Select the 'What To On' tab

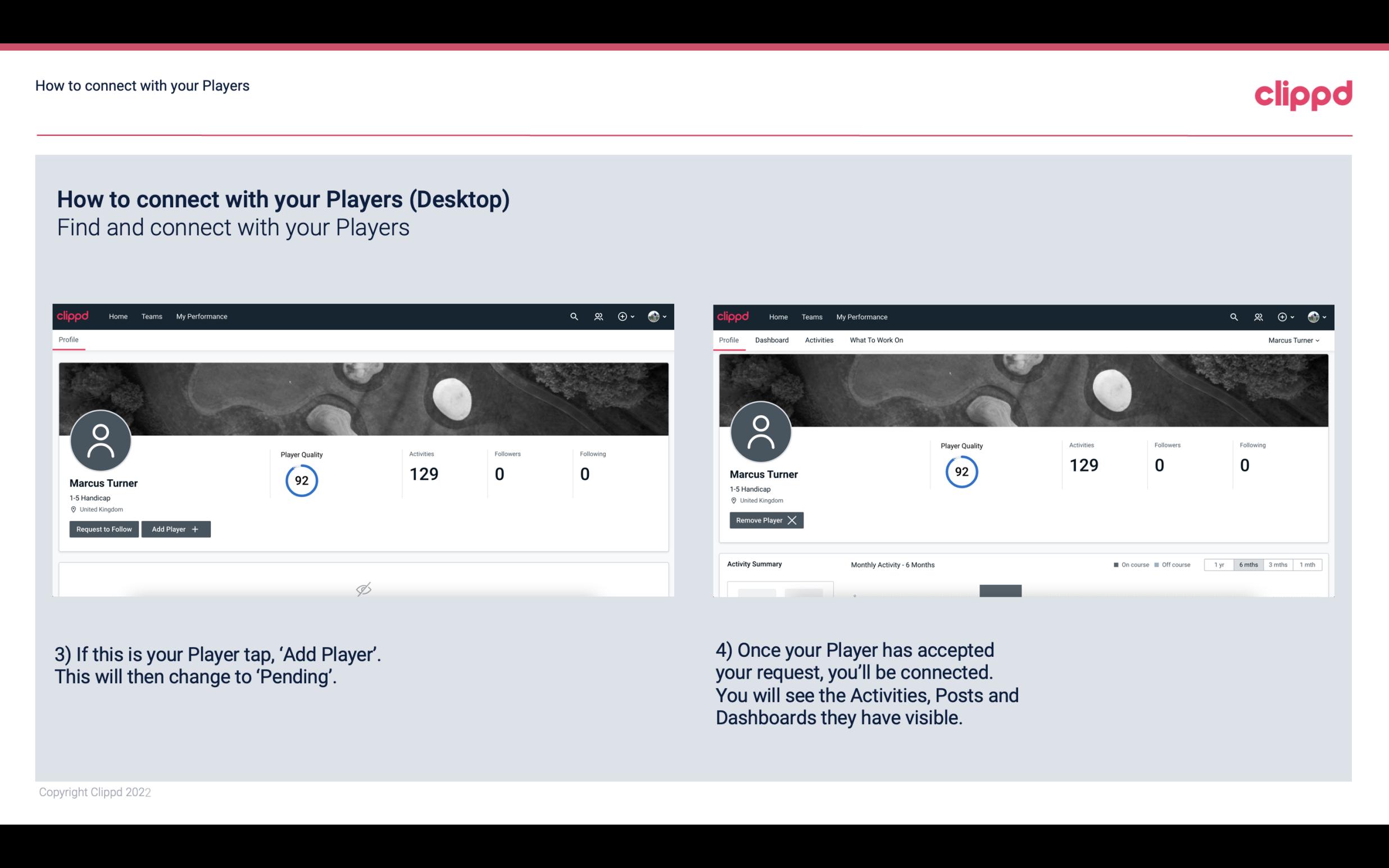[876, 340]
